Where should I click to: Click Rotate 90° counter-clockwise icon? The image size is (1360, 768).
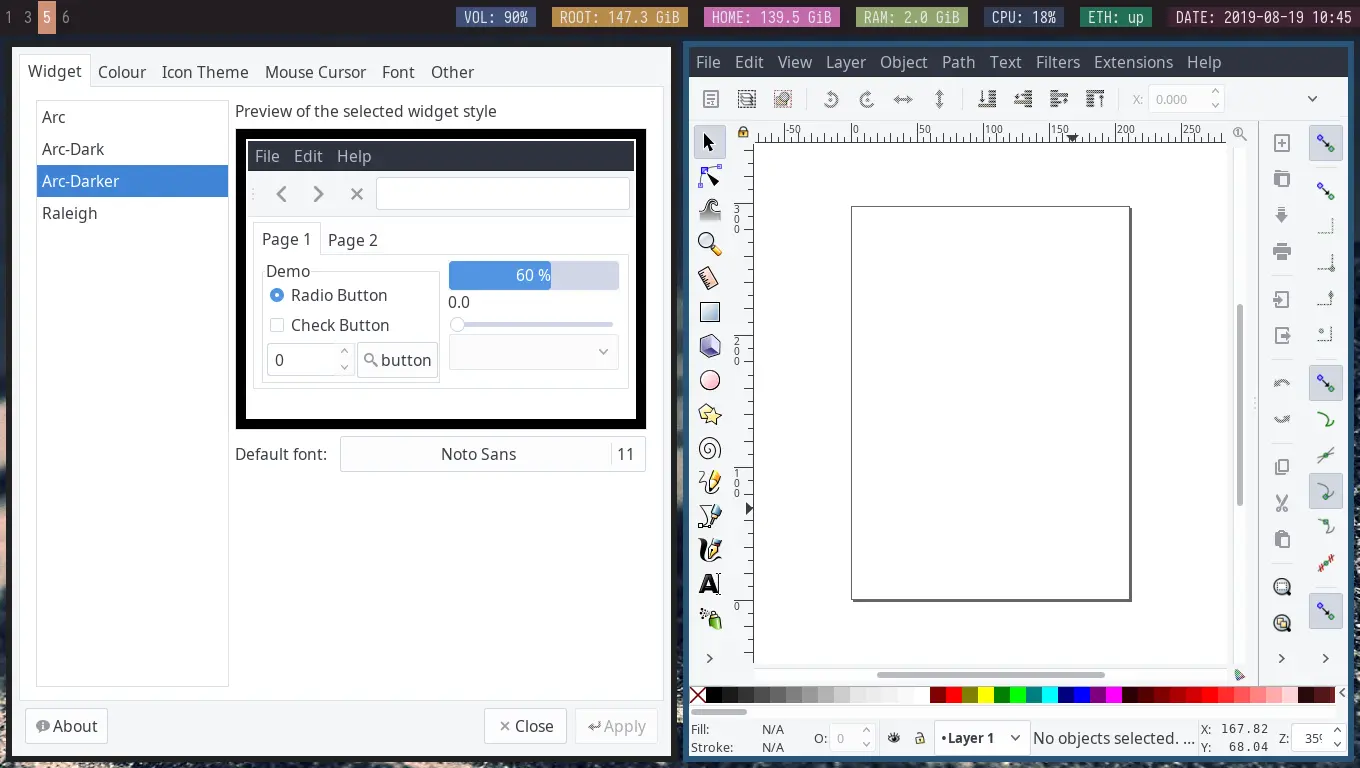(830, 99)
